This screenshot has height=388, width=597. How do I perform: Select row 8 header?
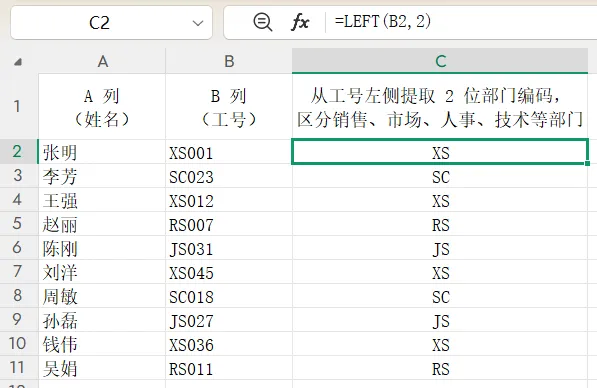18,295
